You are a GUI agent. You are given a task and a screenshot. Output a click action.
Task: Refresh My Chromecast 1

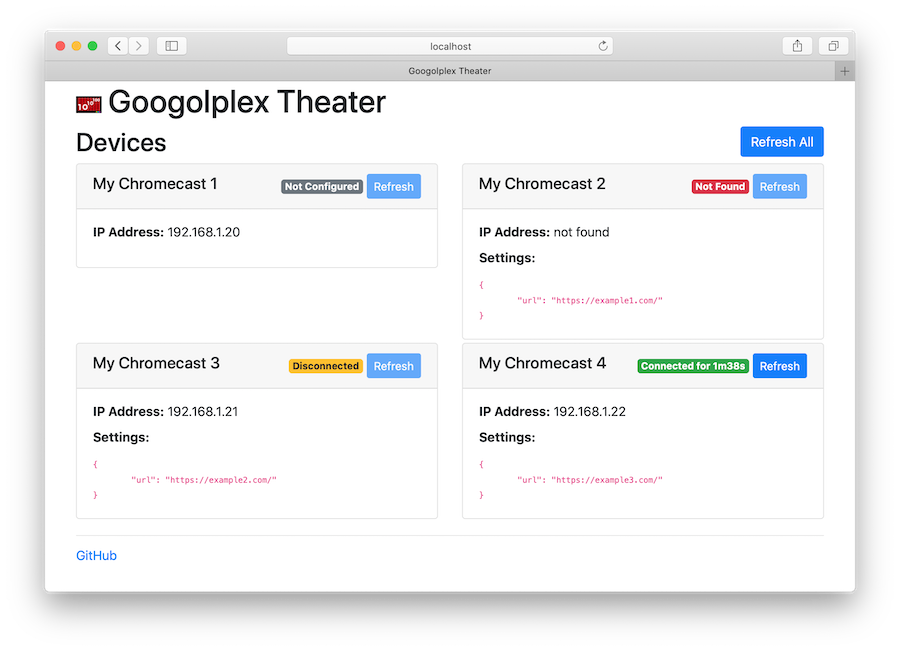click(394, 187)
